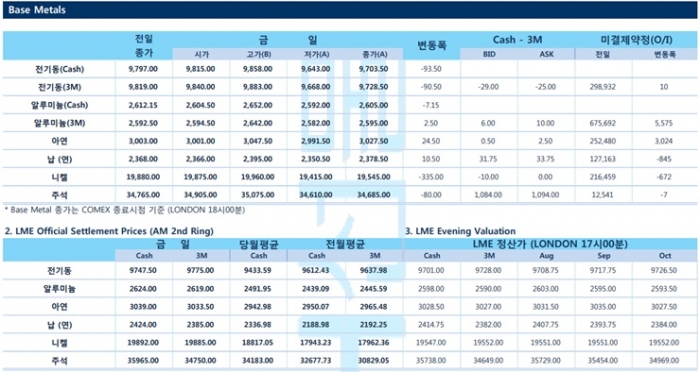Select the 전기동(3M) row label
This screenshot has height=372, width=700.
(59, 87)
